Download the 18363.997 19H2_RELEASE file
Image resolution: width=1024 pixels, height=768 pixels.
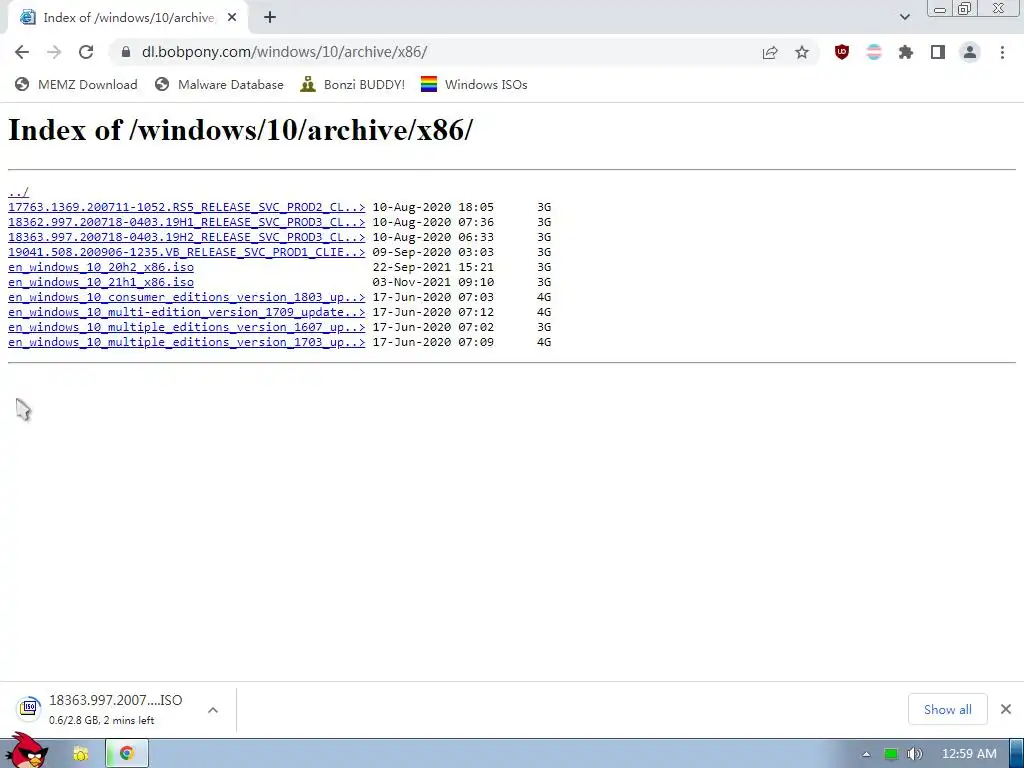pos(187,237)
